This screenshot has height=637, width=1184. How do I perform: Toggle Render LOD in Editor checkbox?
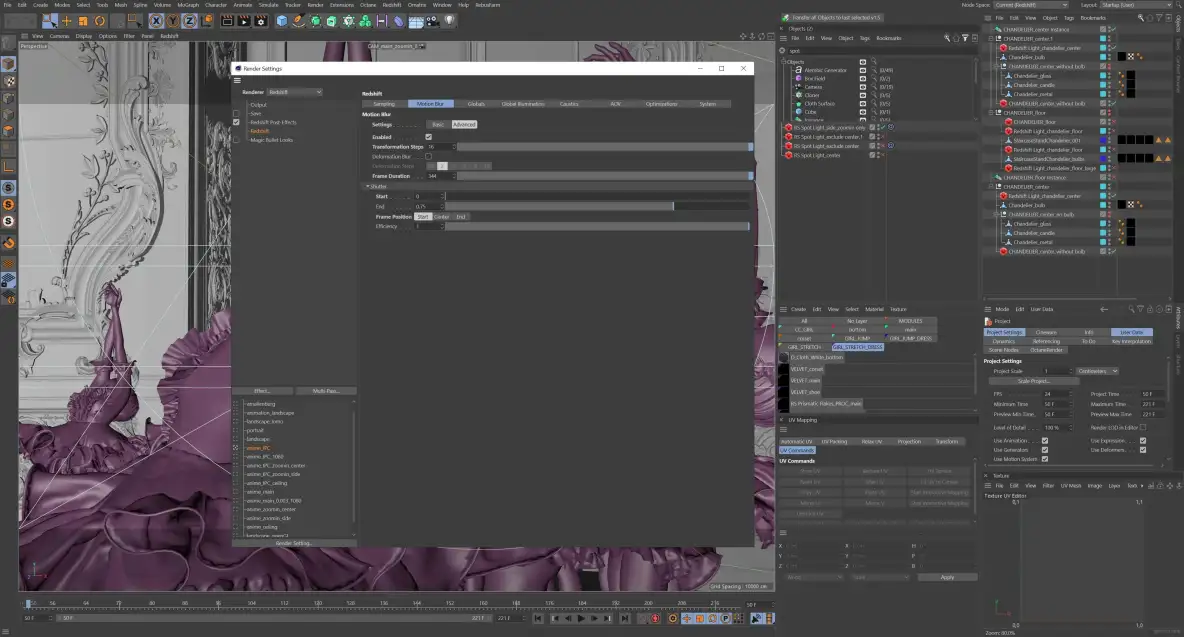1143,427
